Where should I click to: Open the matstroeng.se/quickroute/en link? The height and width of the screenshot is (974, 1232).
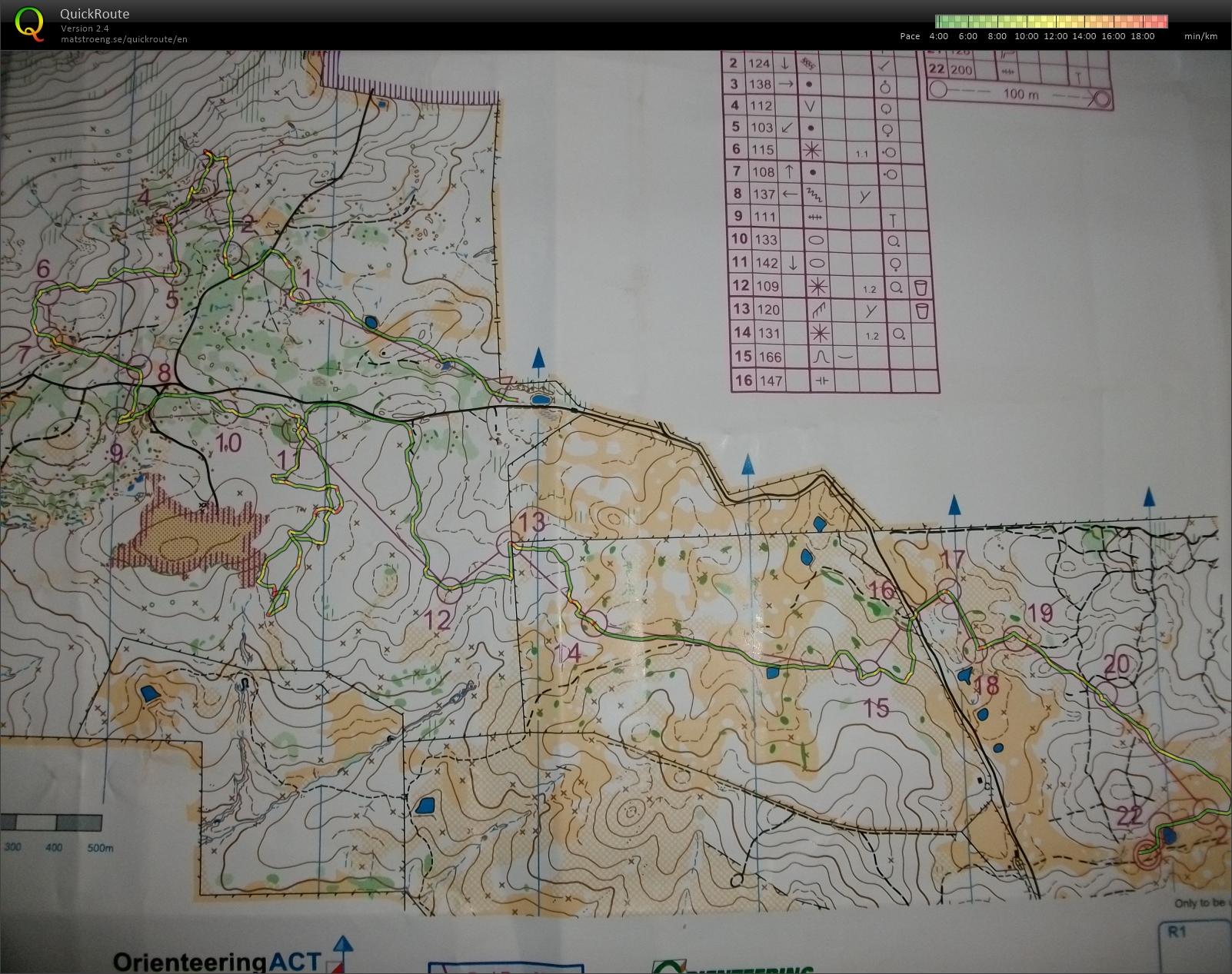pos(124,39)
